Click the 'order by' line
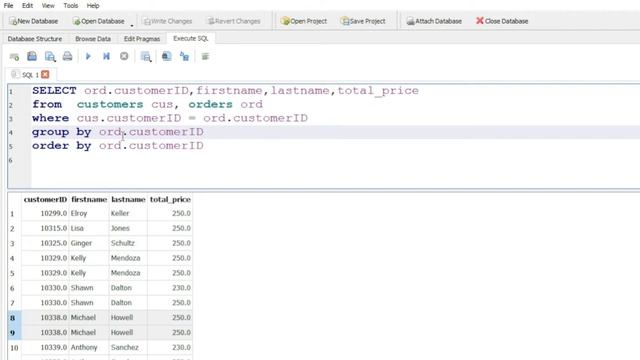 (x=118, y=146)
